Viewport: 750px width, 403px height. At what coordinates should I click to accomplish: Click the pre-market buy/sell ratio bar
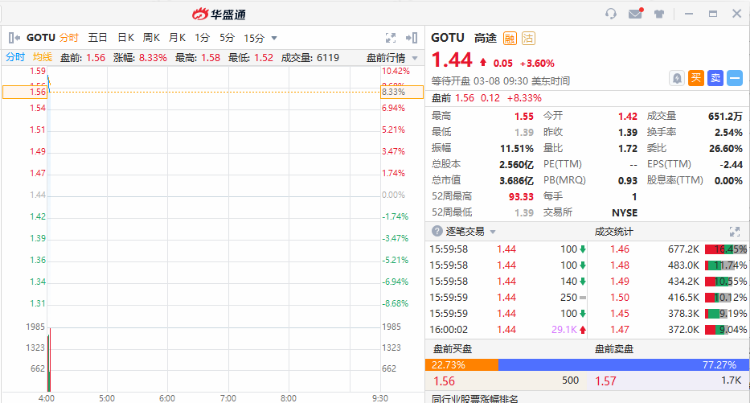pyautogui.click(x=587, y=365)
